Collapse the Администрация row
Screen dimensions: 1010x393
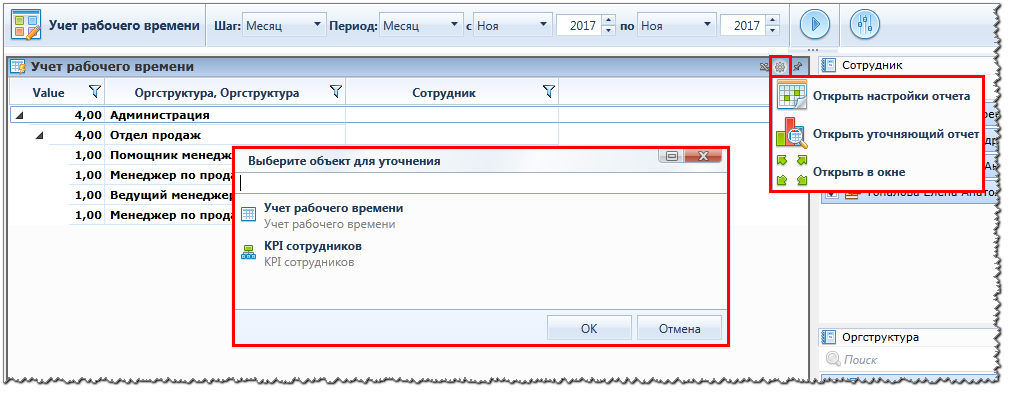19,115
